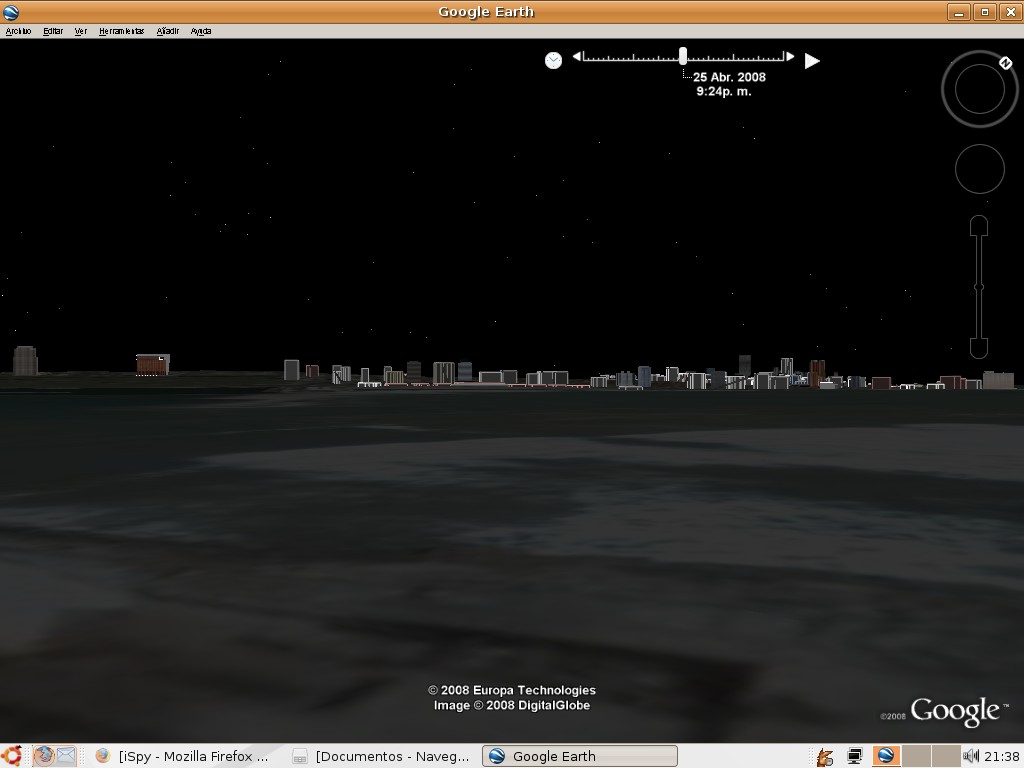The width and height of the screenshot is (1024, 768).
Task: Switch to the third workspace
Action: (x=946, y=756)
